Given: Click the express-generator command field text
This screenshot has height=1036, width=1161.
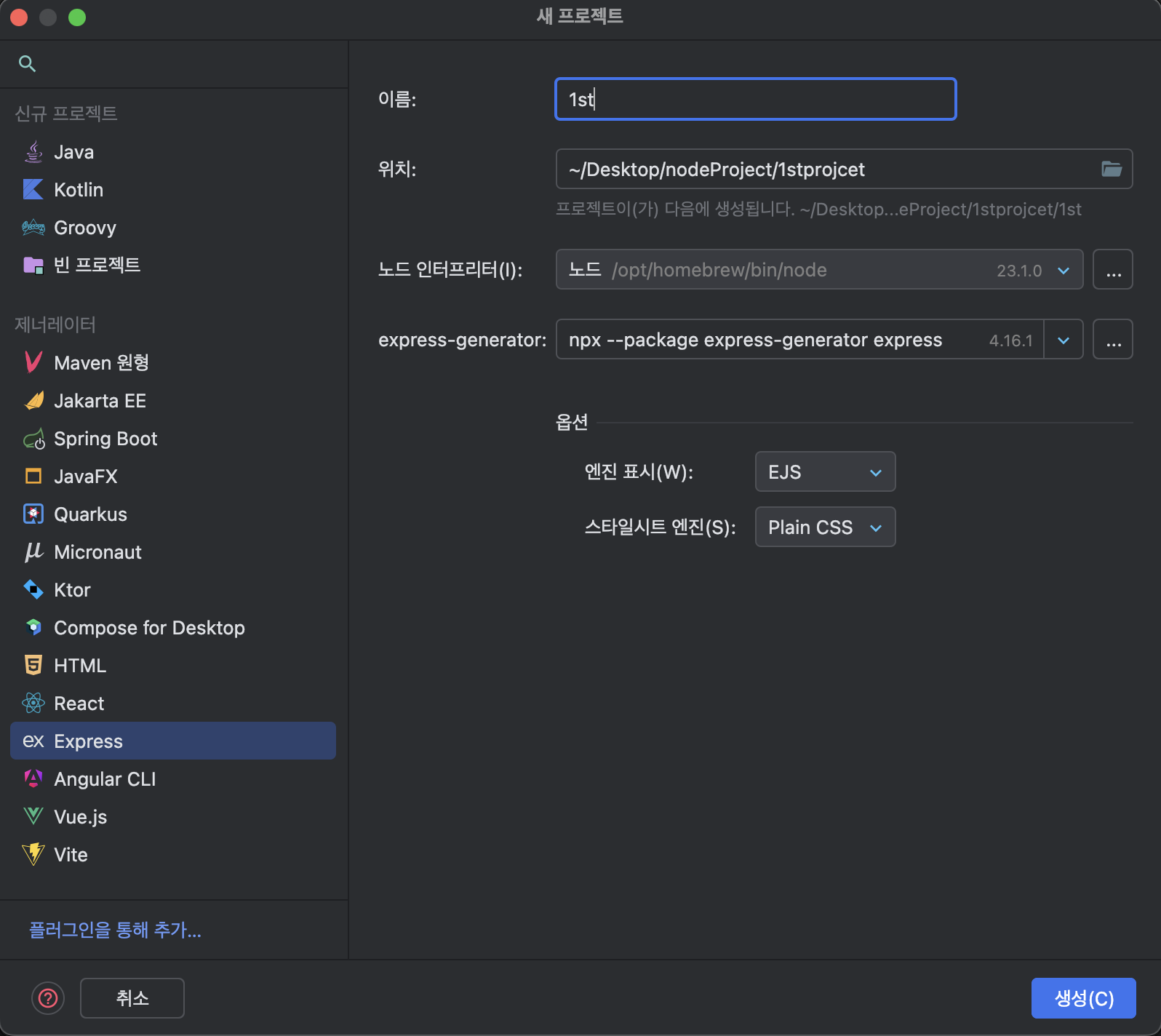Looking at the screenshot, I should coord(755,340).
